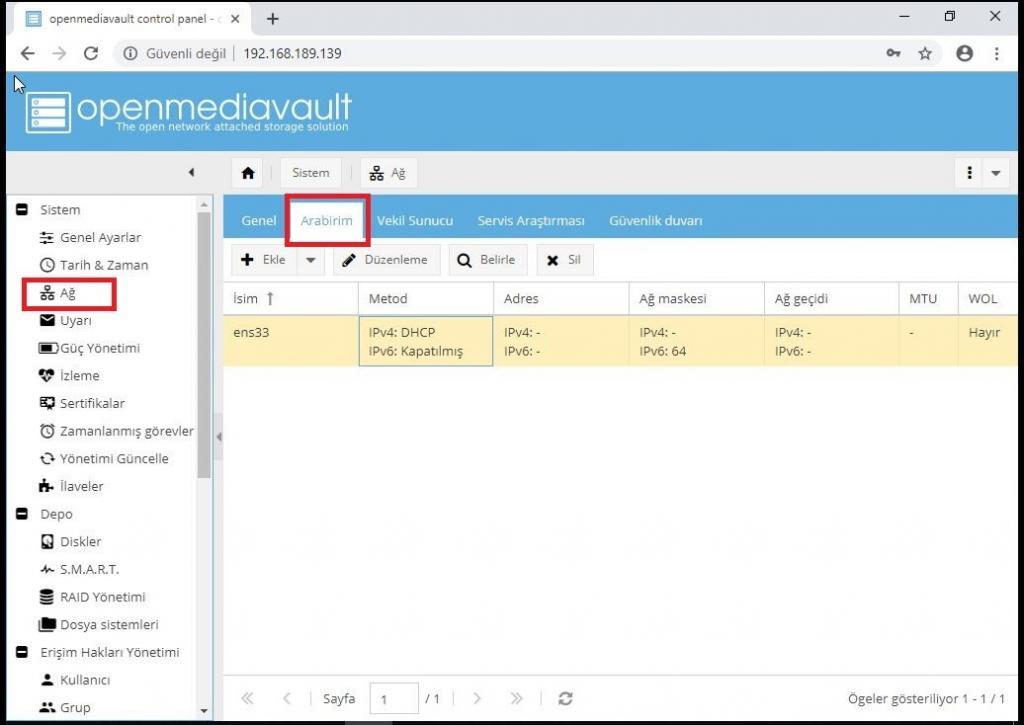The image size is (1024, 725).
Task: Open the Ekle dropdown arrow
Action: 311,260
